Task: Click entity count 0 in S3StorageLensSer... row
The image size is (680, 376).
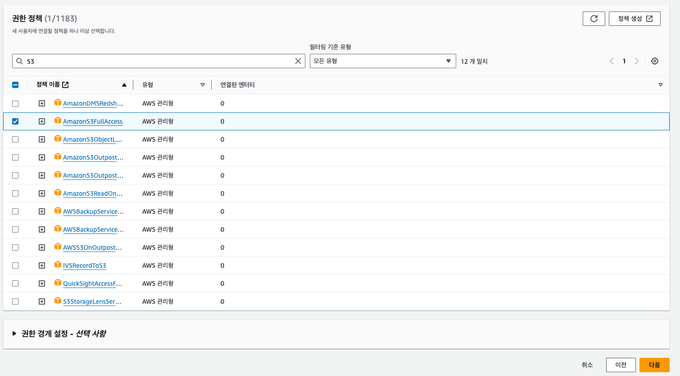Action: pyautogui.click(x=222, y=301)
